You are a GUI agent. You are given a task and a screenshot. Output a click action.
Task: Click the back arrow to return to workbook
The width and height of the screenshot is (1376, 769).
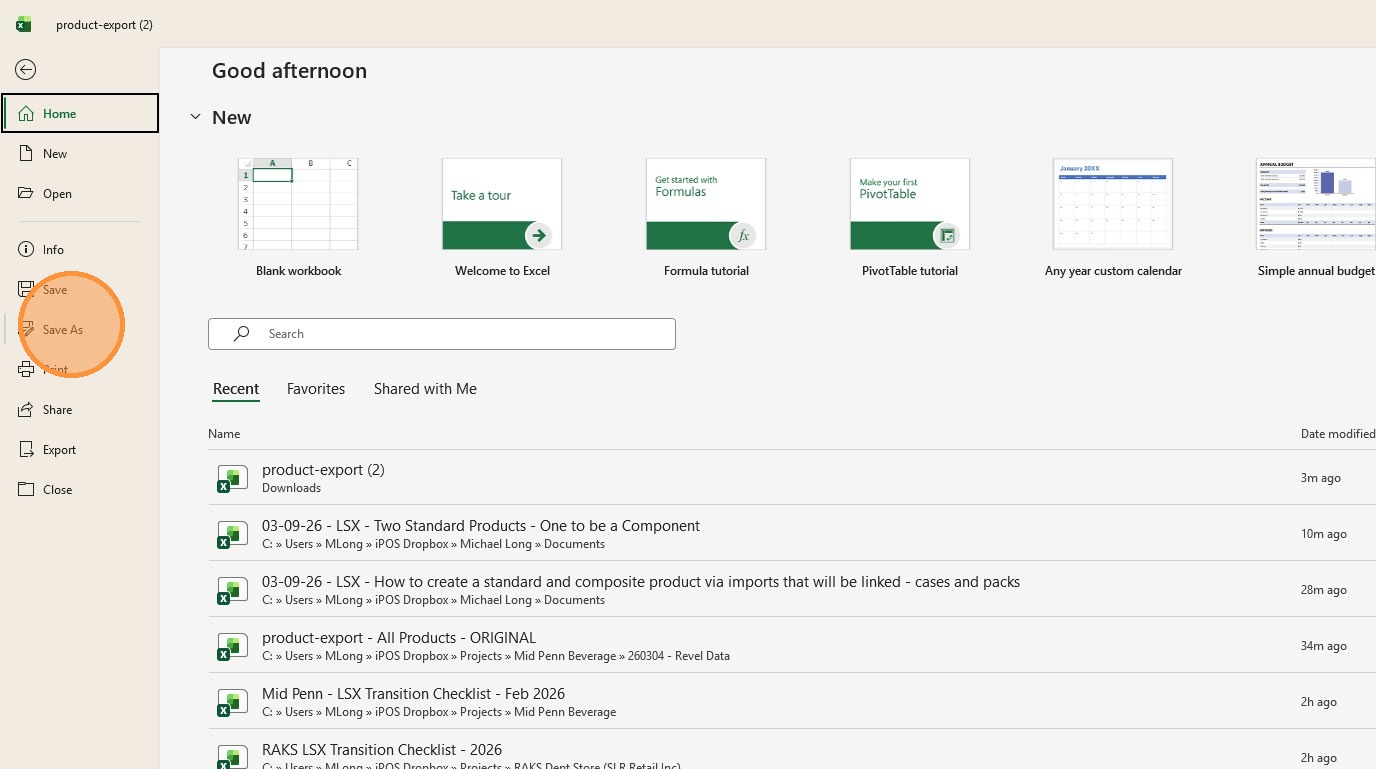[x=26, y=69]
